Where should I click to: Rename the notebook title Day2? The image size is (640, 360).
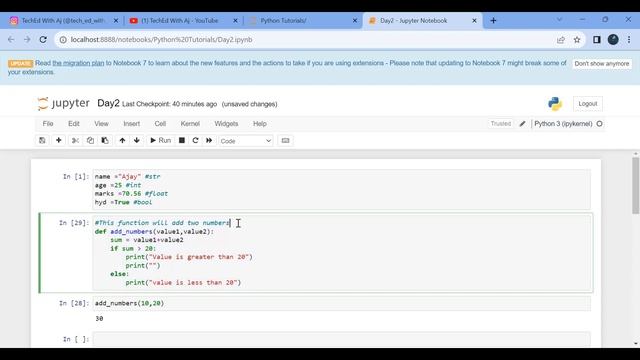coord(108,103)
